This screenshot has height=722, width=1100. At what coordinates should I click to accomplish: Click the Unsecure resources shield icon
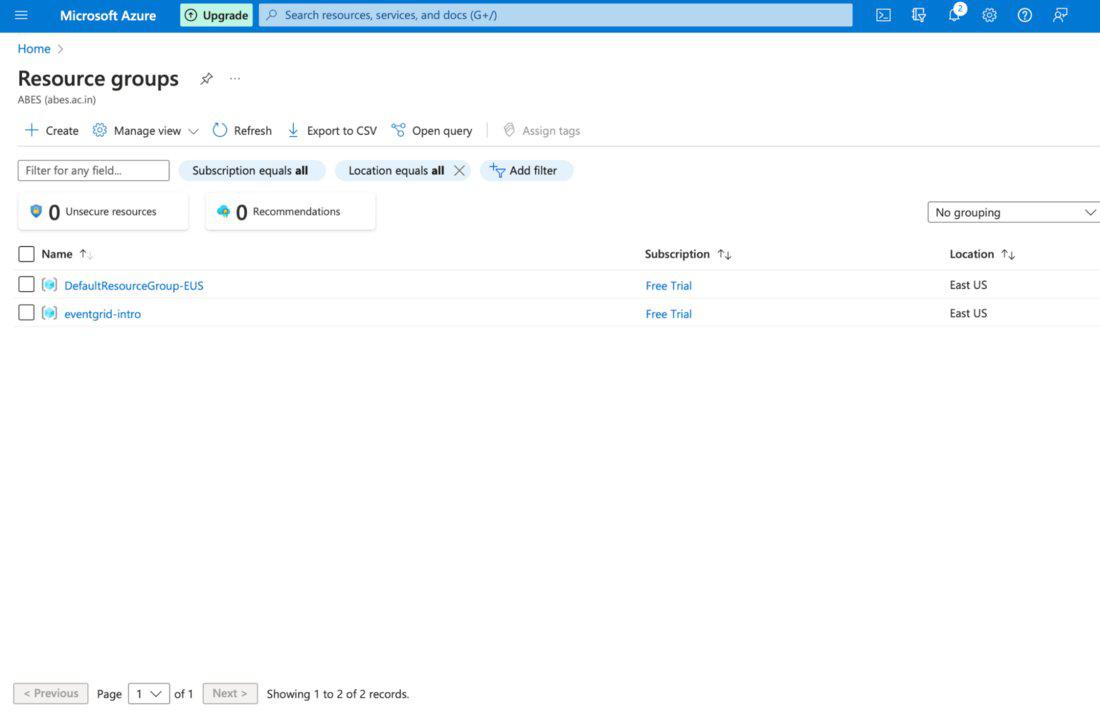tap(36, 210)
